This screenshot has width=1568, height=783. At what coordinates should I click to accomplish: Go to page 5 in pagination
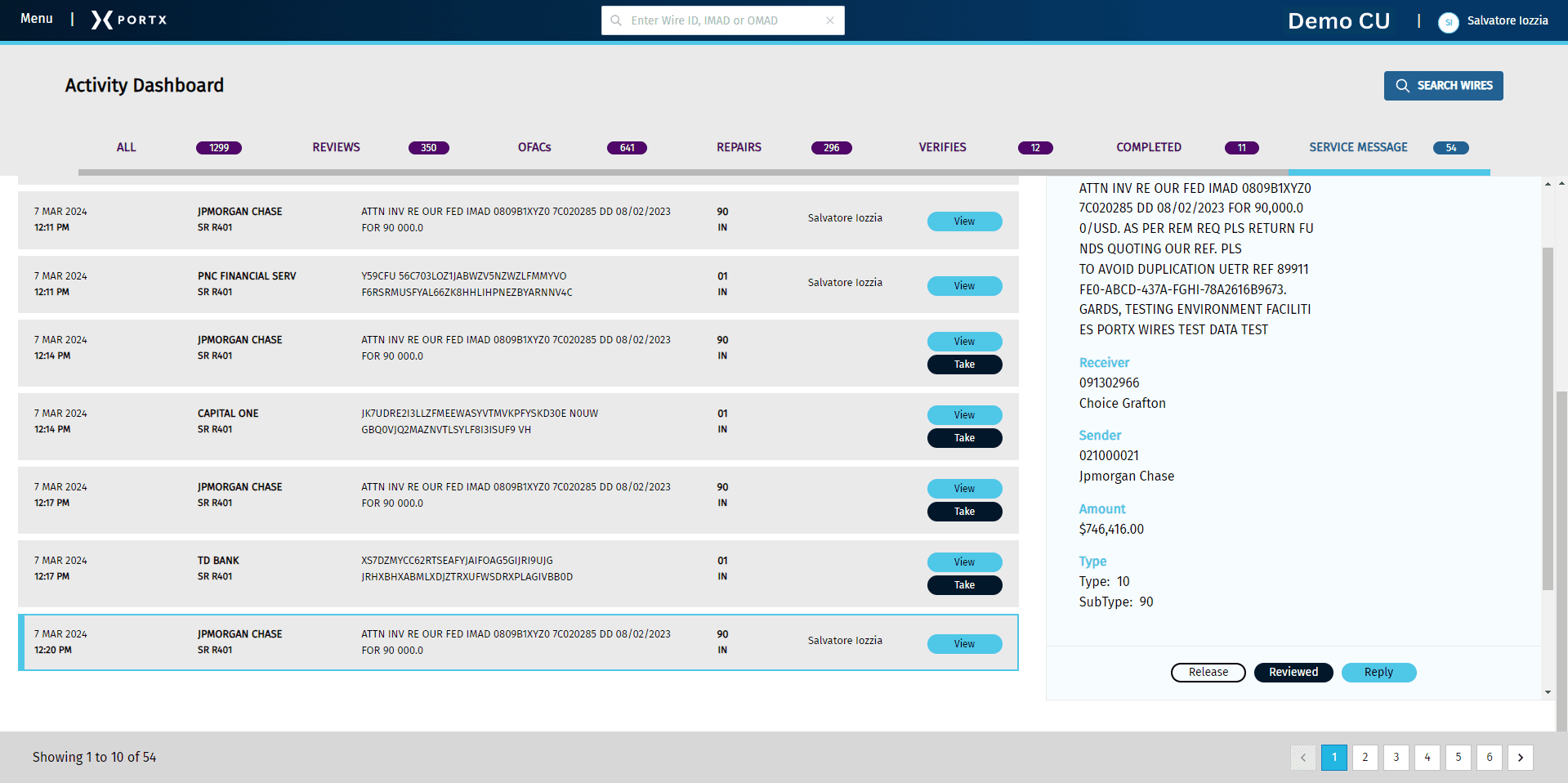tap(1459, 758)
